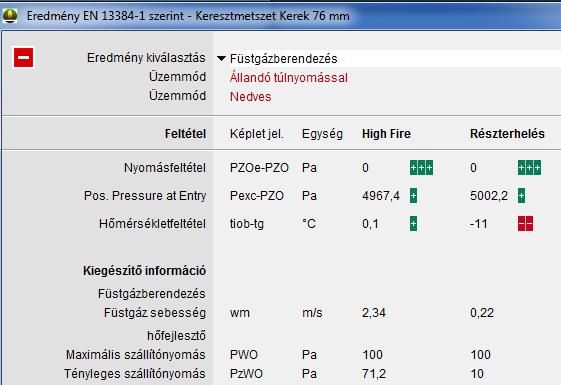Click the Feltétel column header

pos(185,134)
